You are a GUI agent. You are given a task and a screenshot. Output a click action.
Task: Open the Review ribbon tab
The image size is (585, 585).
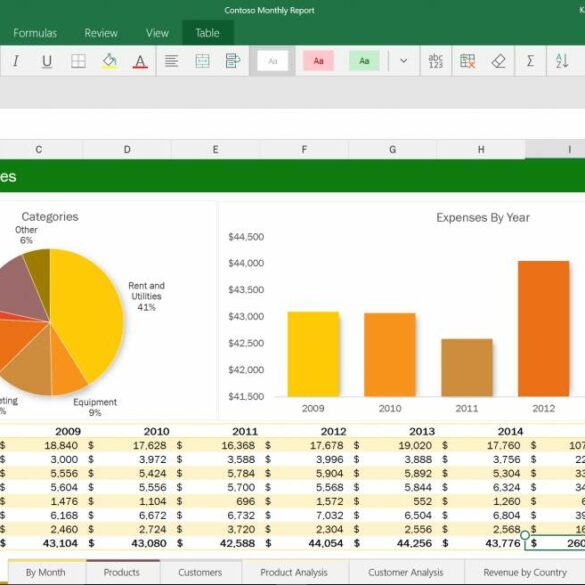[101, 33]
